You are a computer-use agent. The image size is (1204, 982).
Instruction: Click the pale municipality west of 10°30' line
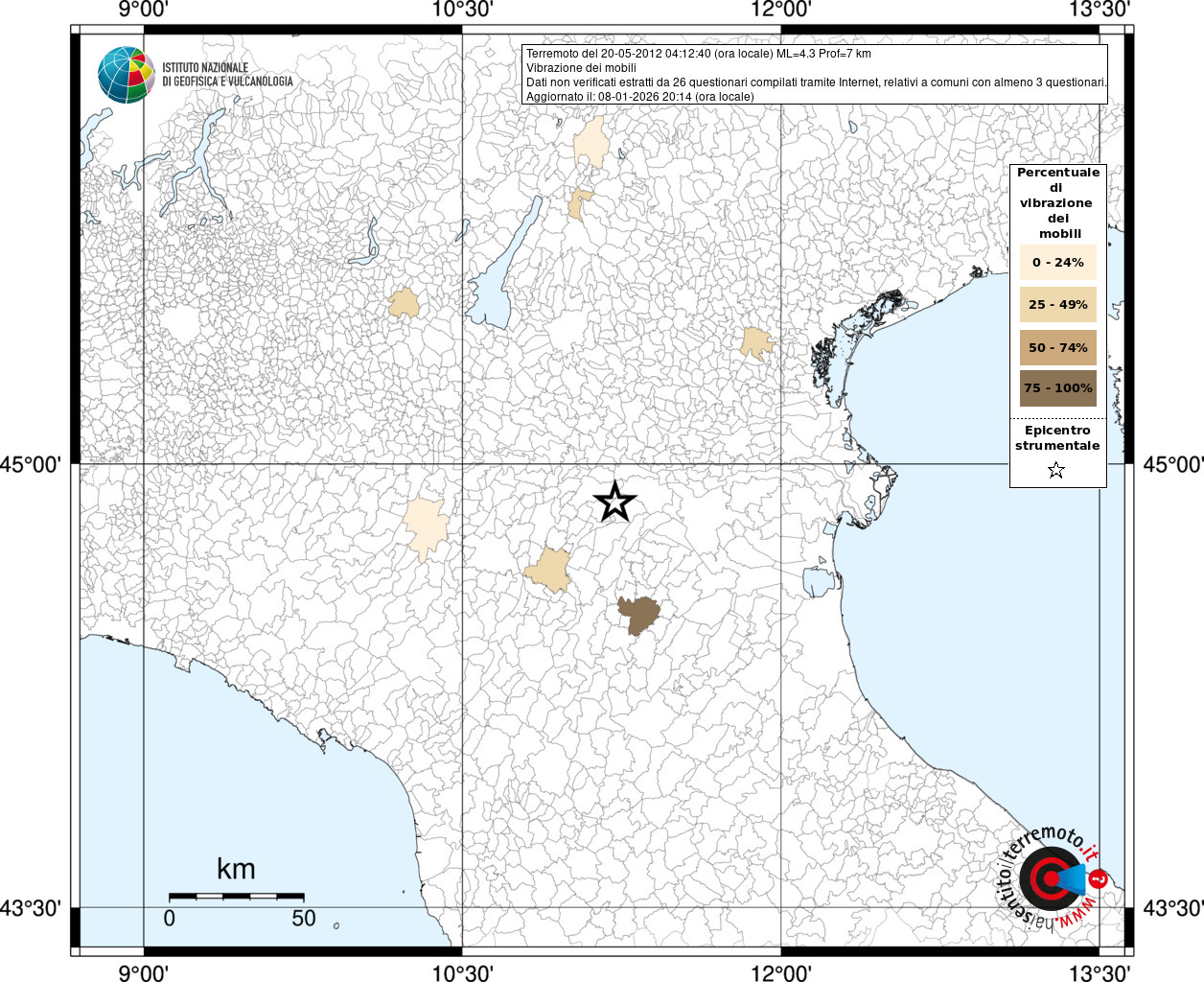(x=427, y=526)
